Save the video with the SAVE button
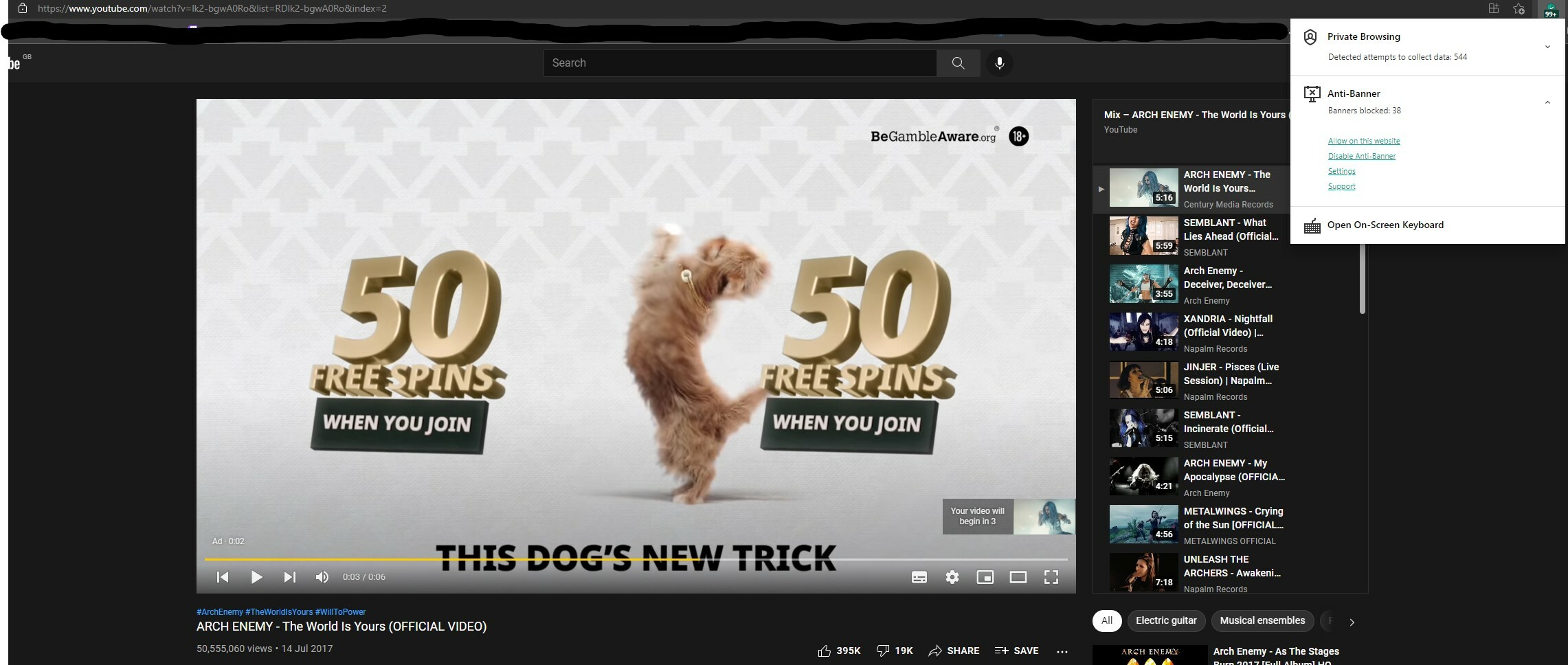The width and height of the screenshot is (1568, 665). point(1016,651)
